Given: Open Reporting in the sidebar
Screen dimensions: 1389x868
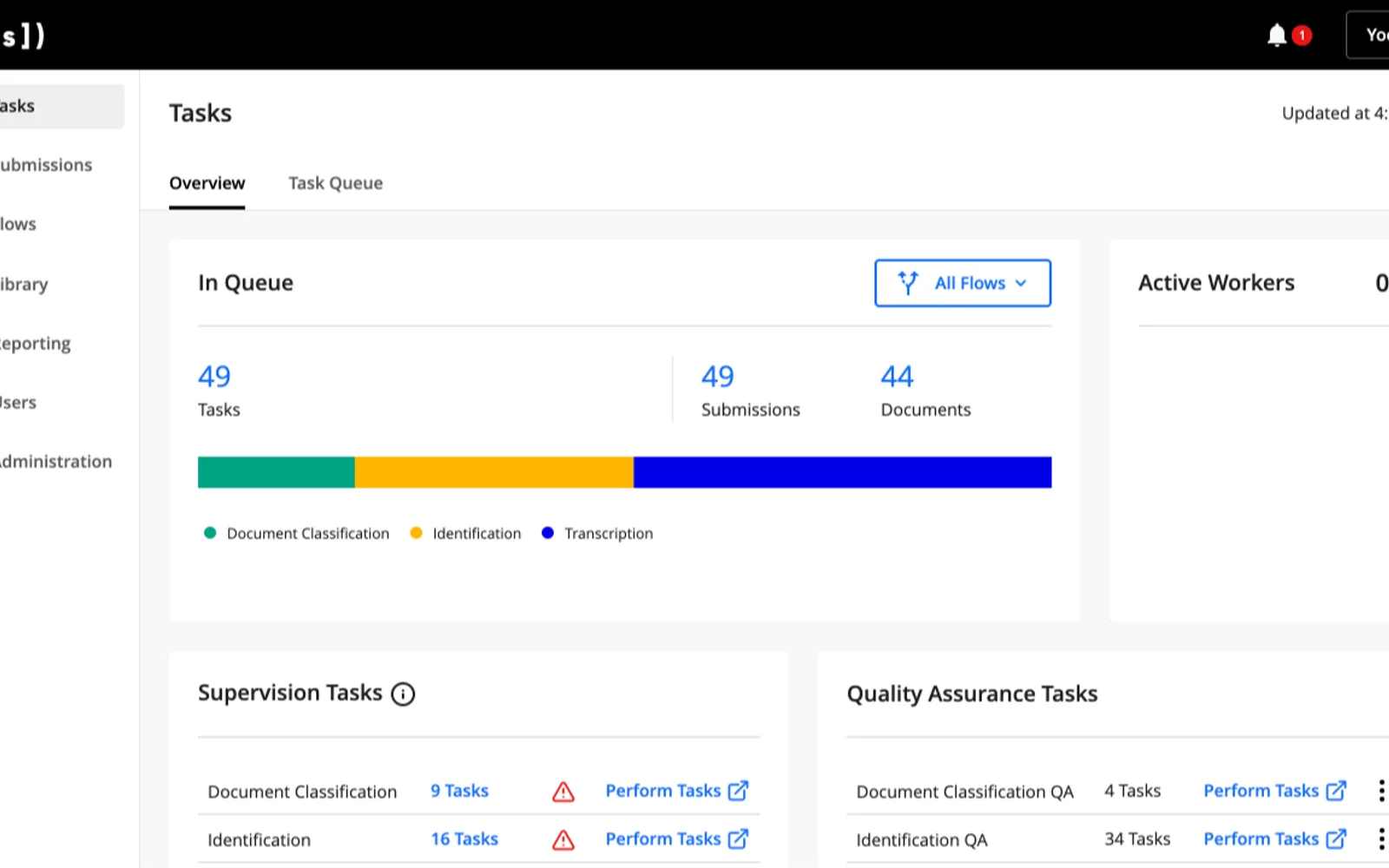Looking at the screenshot, I should (x=36, y=344).
